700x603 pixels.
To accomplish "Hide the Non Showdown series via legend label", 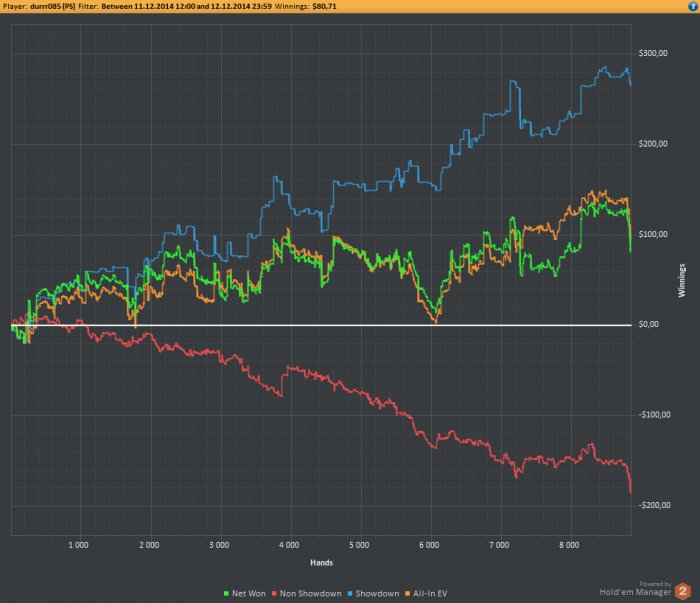I will click(x=311, y=594).
